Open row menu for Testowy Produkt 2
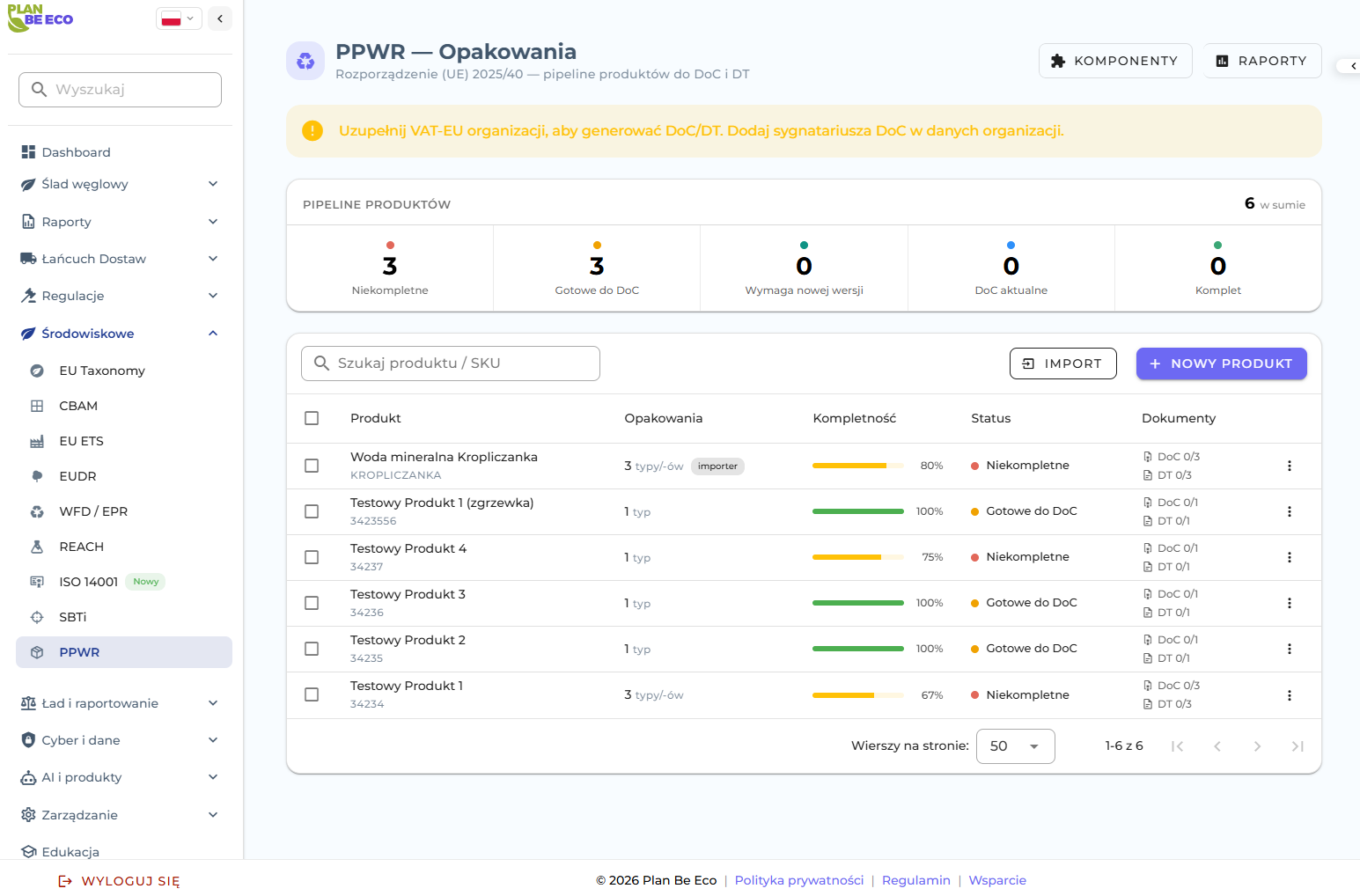1360x896 pixels. tap(1290, 649)
